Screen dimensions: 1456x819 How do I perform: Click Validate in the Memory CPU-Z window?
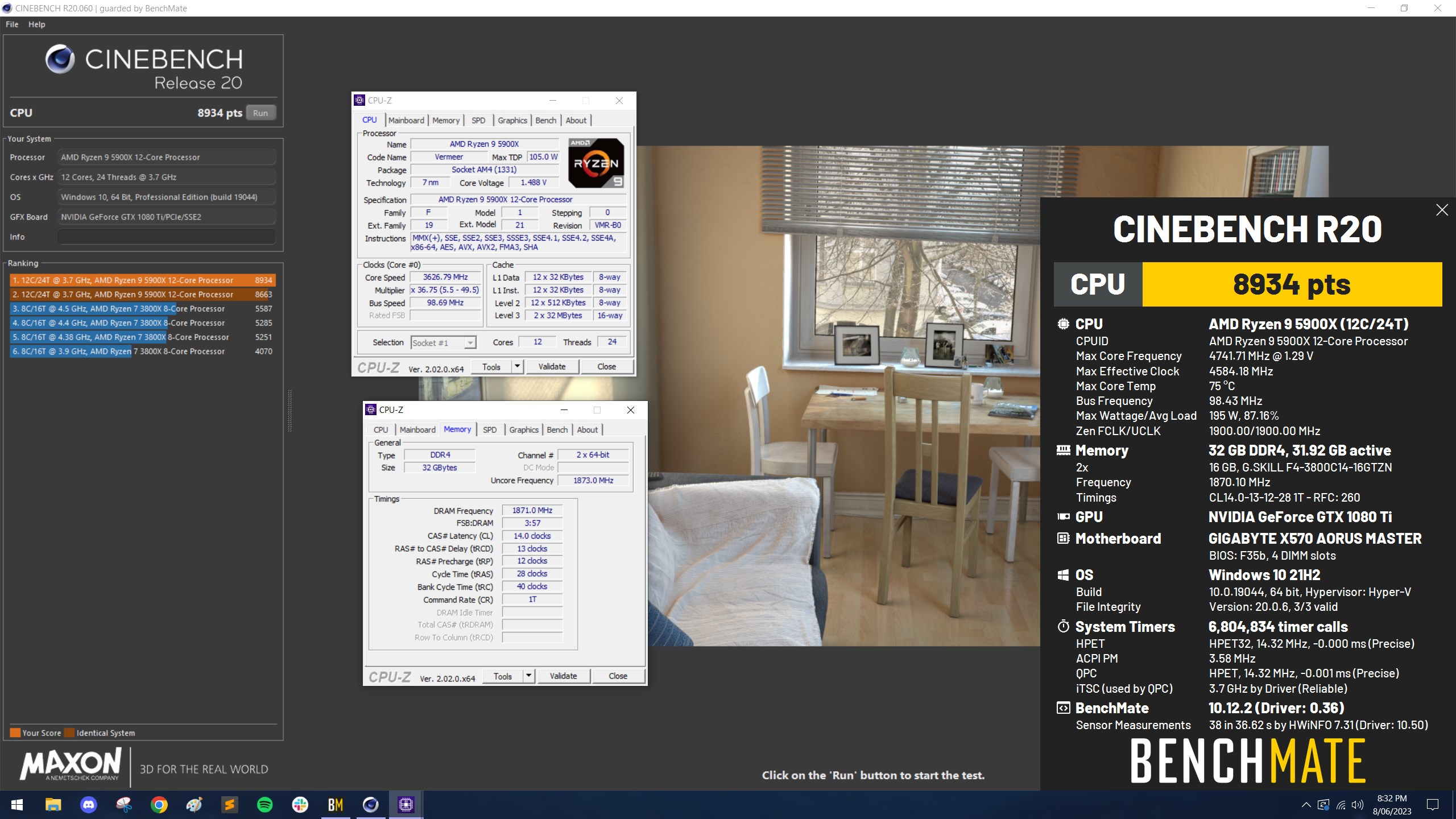(563, 676)
